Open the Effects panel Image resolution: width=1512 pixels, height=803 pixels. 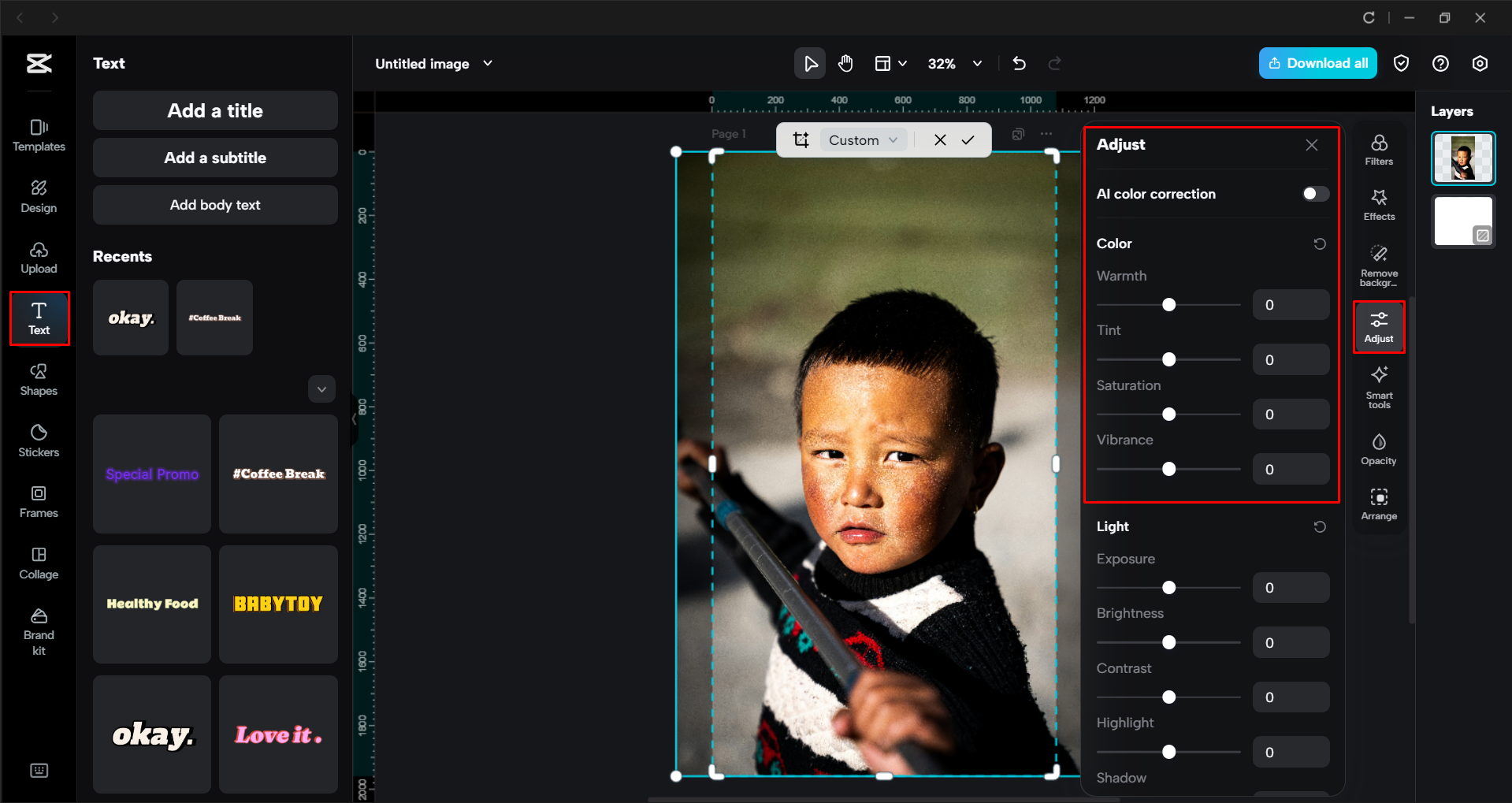tap(1378, 204)
